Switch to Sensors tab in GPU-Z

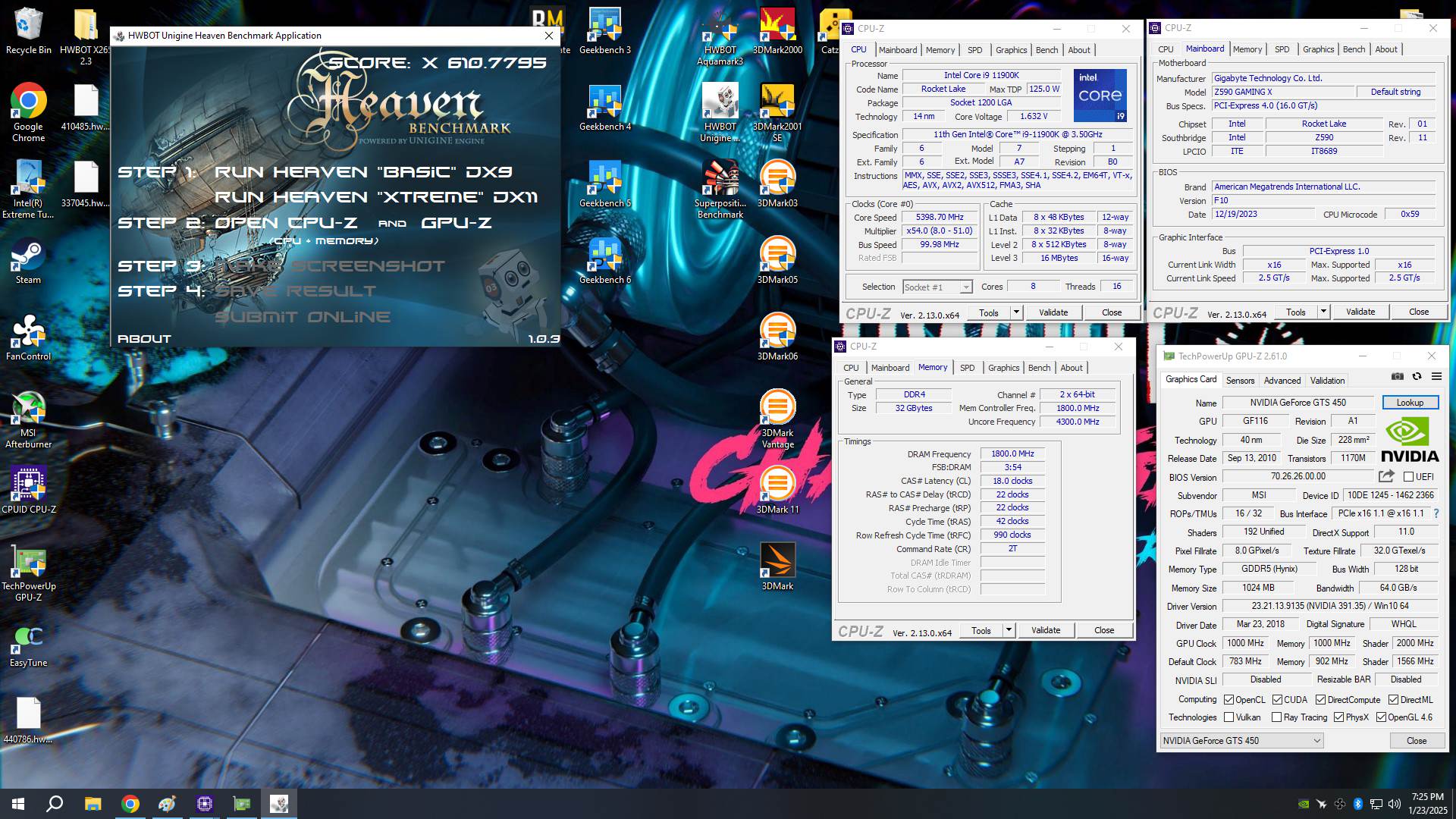pyautogui.click(x=1240, y=381)
